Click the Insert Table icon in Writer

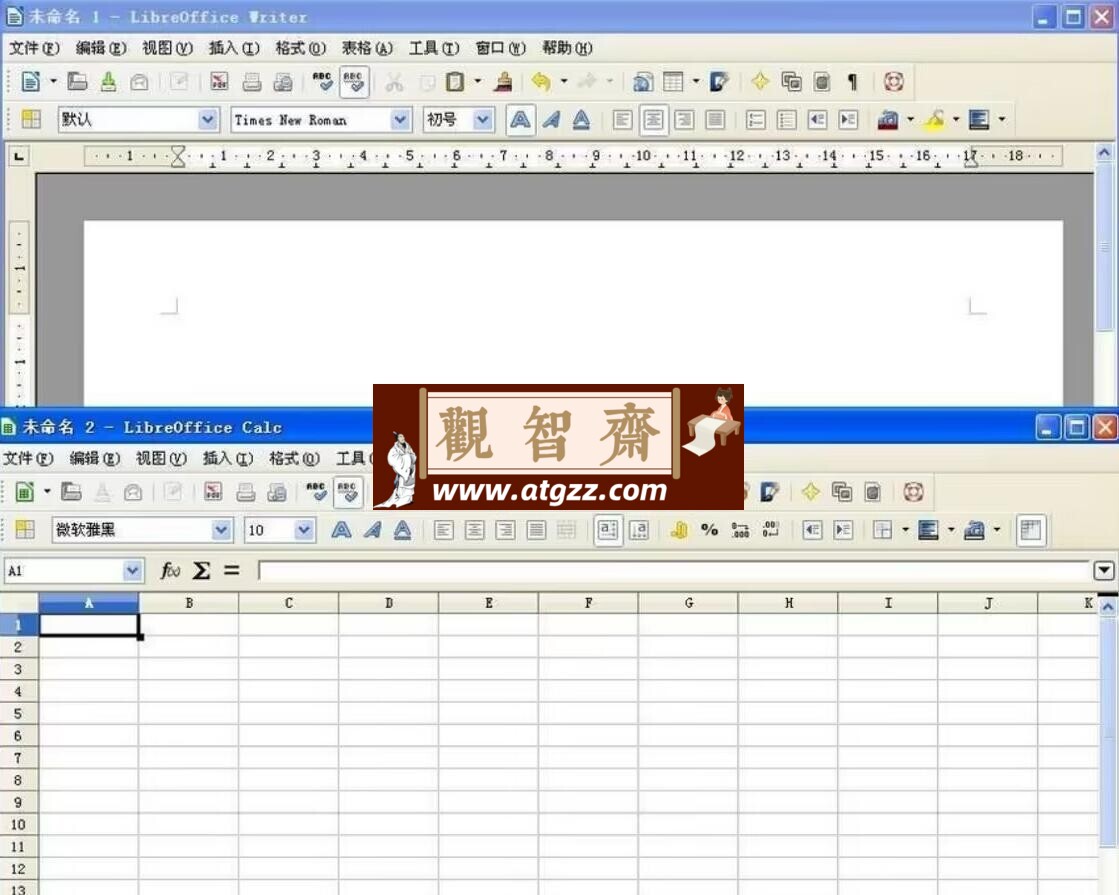pyautogui.click(x=673, y=81)
